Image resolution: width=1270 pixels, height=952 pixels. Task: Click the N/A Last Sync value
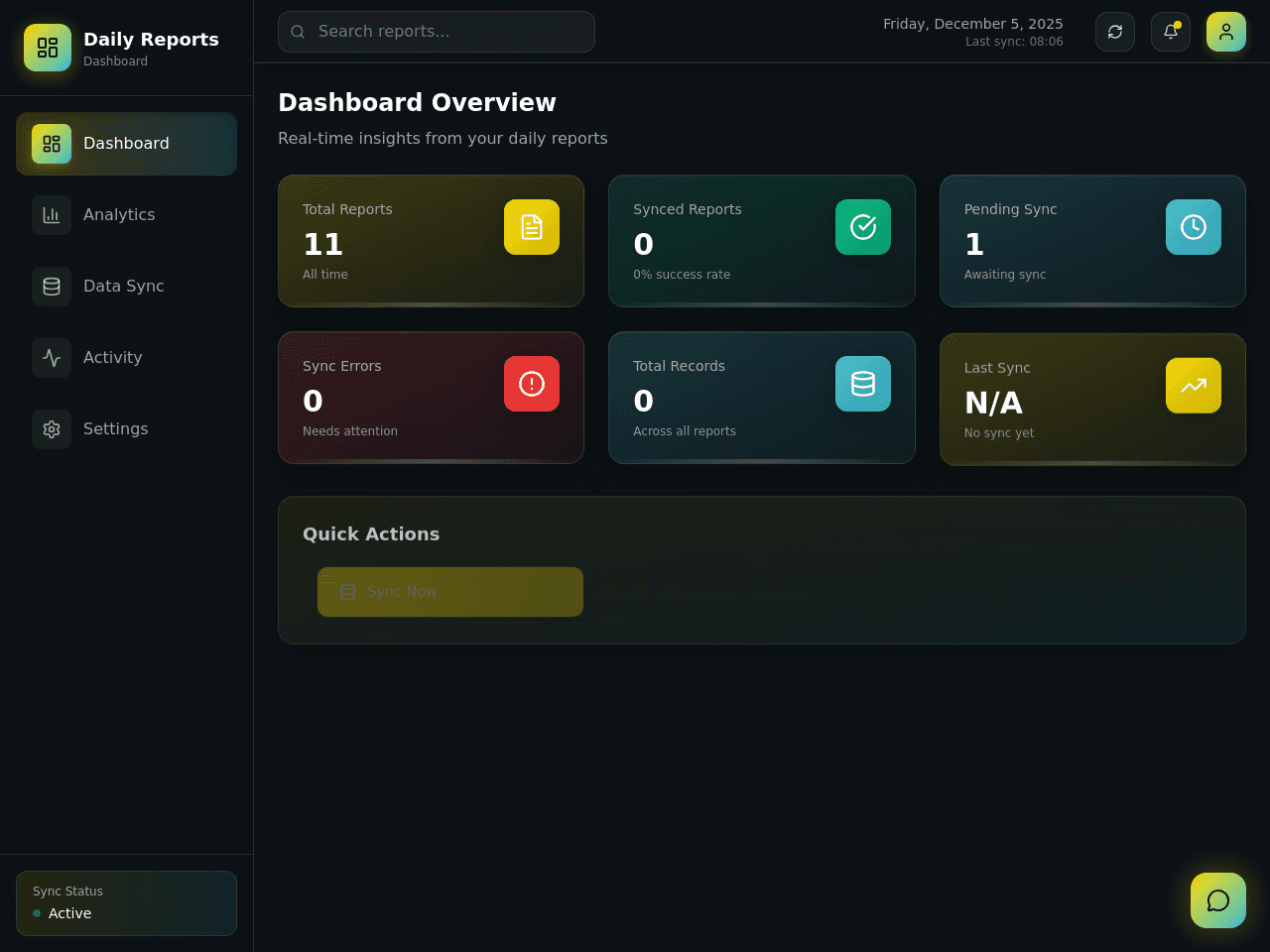click(993, 403)
